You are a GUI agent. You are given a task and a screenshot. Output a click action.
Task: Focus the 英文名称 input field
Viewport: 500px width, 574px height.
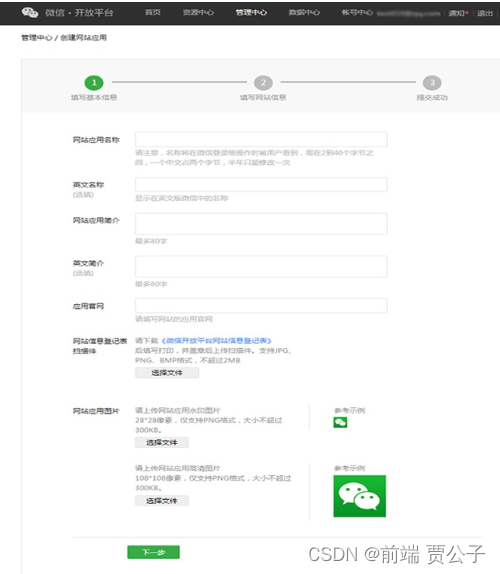[x=261, y=184]
